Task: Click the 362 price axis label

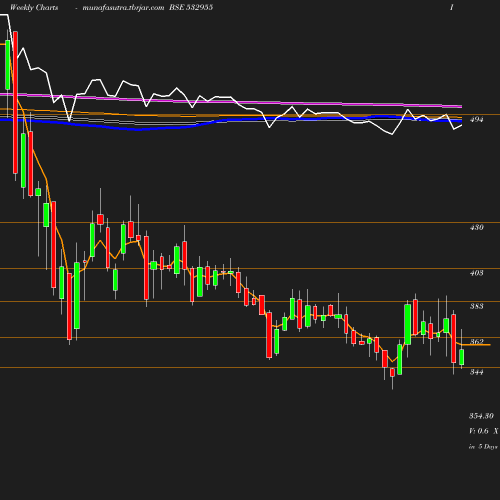Action: 476,342
